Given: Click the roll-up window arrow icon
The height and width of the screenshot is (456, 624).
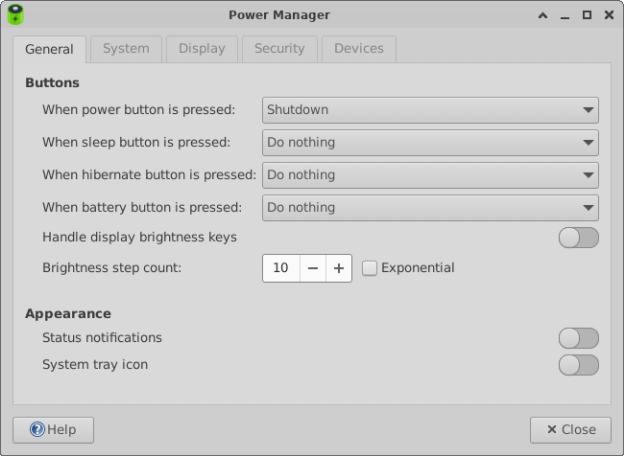Looking at the screenshot, I should tap(543, 15).
